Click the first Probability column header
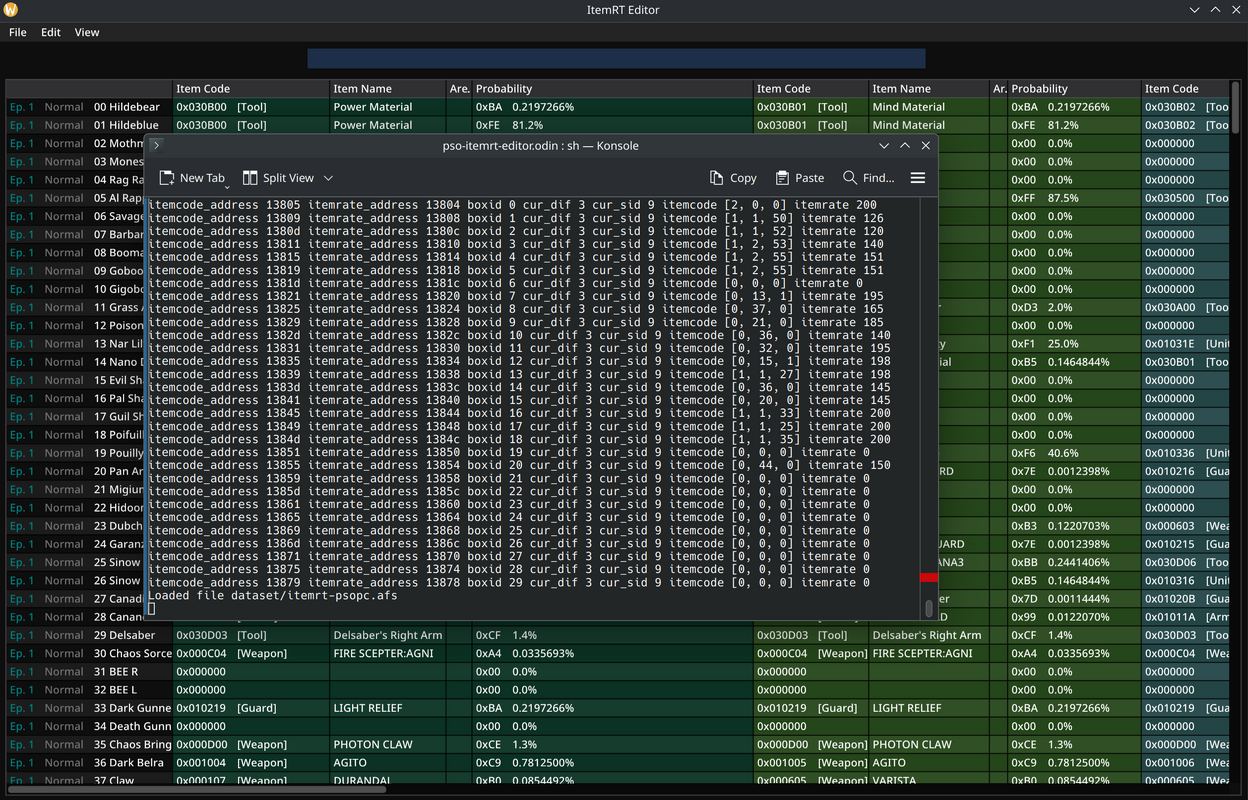This screenshot has width=1248, height=800. pos(613,89)
